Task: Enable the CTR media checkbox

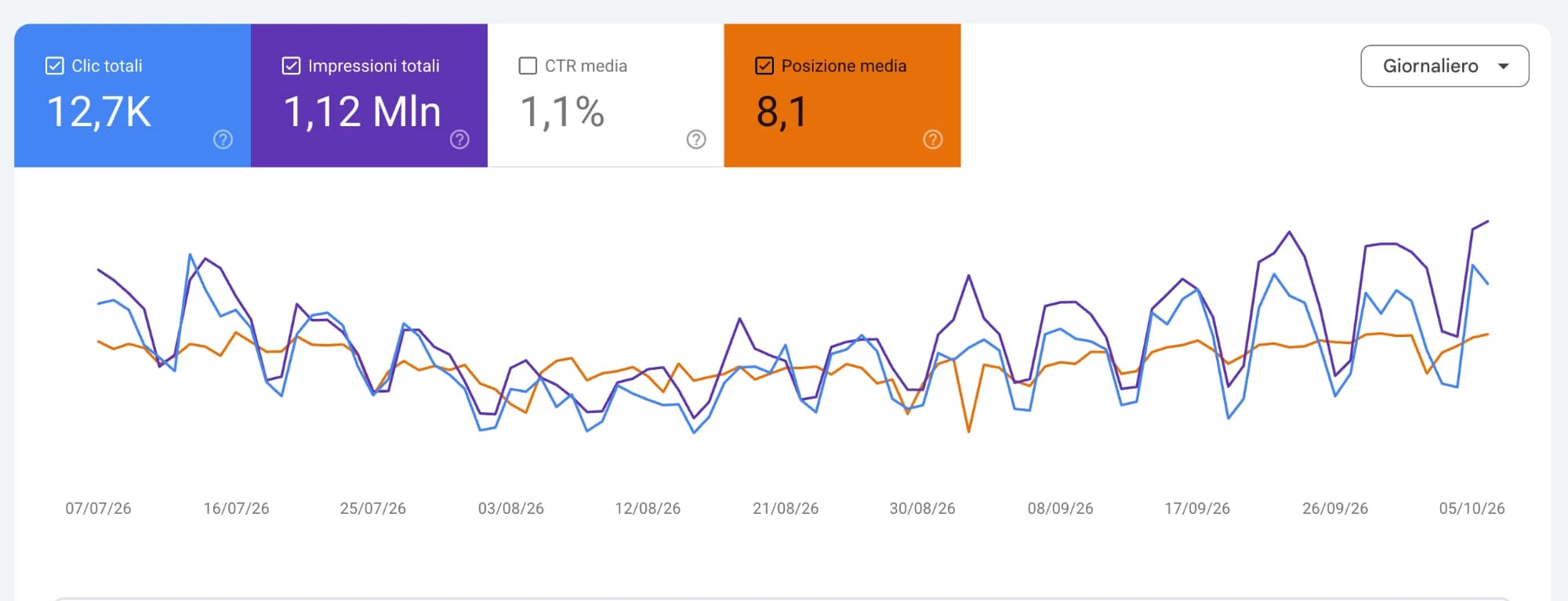Action: coord(528,66)
